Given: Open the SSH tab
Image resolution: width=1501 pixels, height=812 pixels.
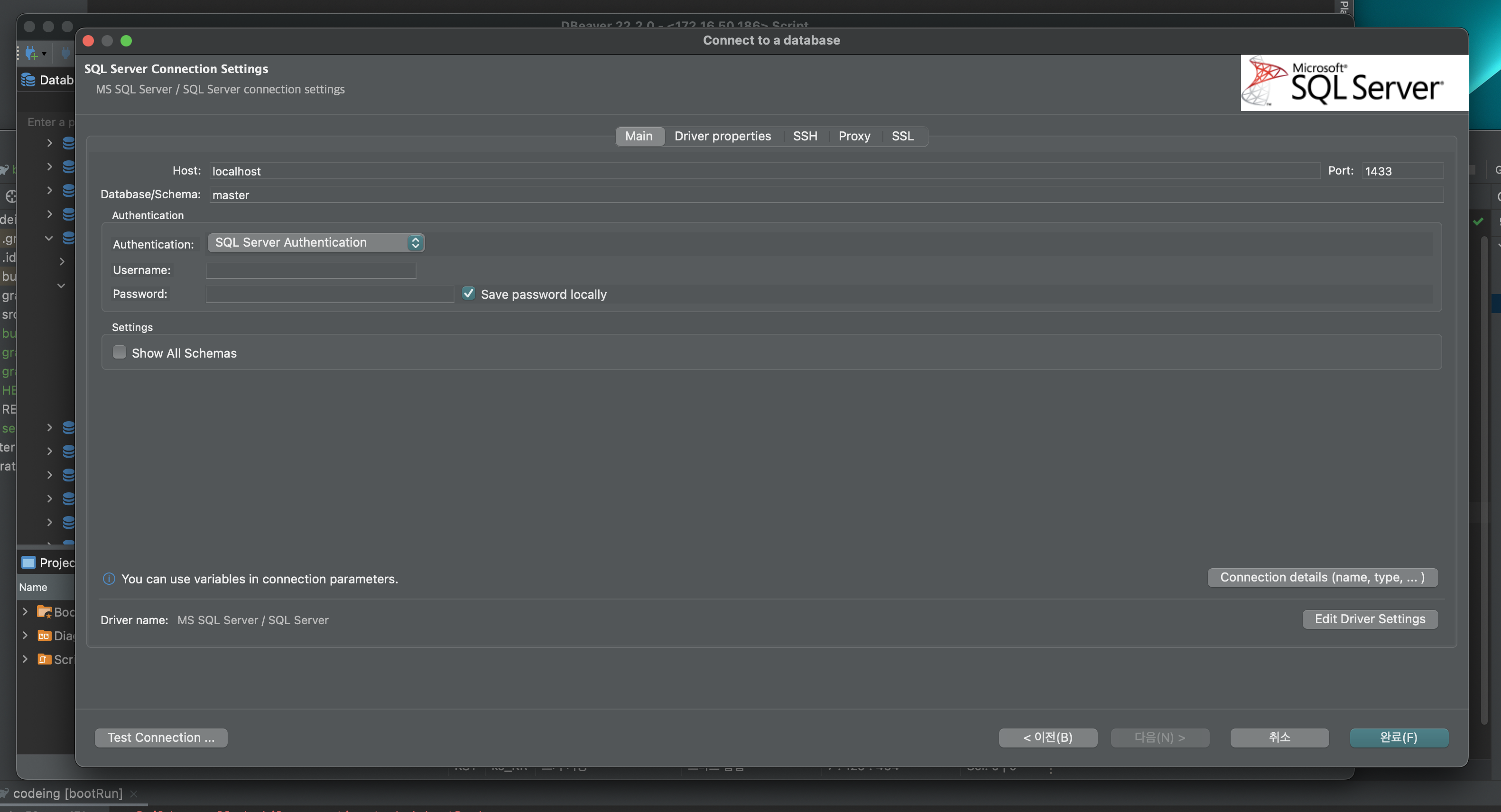Looking at the screenshot, I should point(804,136).
